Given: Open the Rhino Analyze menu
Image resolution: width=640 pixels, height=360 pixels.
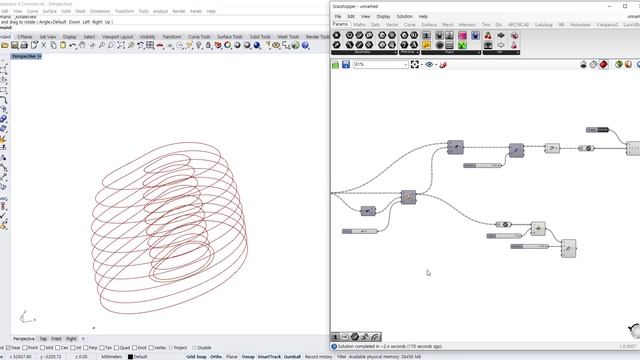Looking at the screenshot, I should pyautogui.click(x=160, y=11).
